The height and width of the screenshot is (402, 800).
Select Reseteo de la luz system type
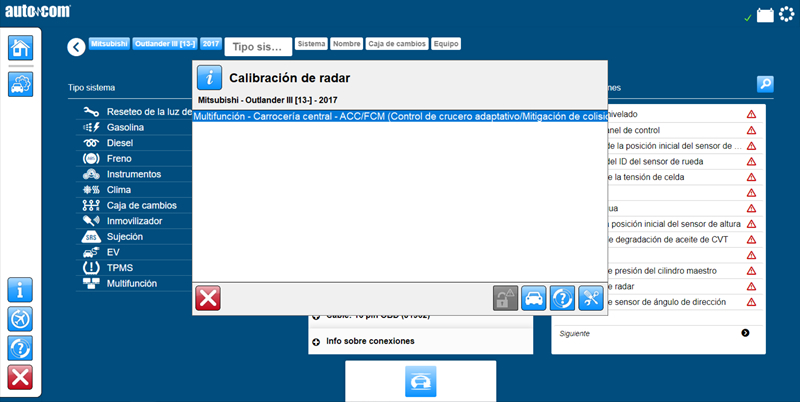[x=134, y=112]
